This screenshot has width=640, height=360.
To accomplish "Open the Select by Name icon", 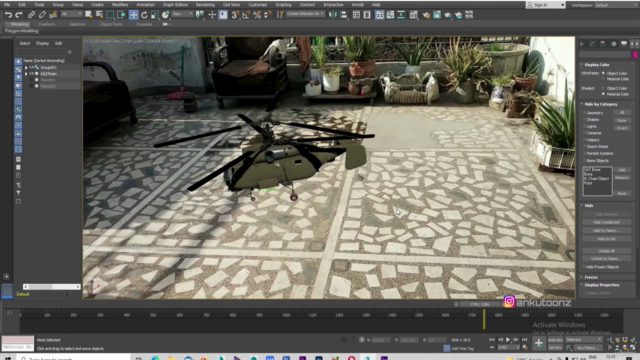I will click(x=99, y=15).
